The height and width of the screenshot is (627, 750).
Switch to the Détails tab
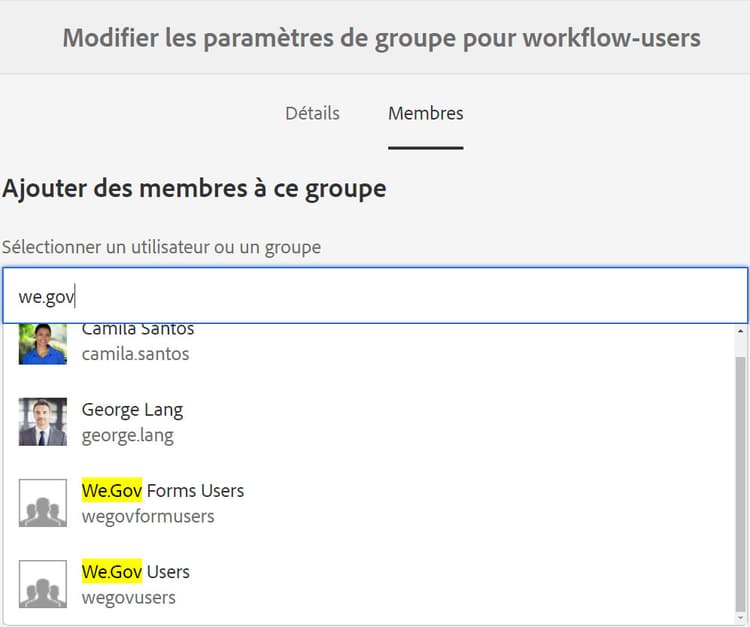tap(312, 113)
